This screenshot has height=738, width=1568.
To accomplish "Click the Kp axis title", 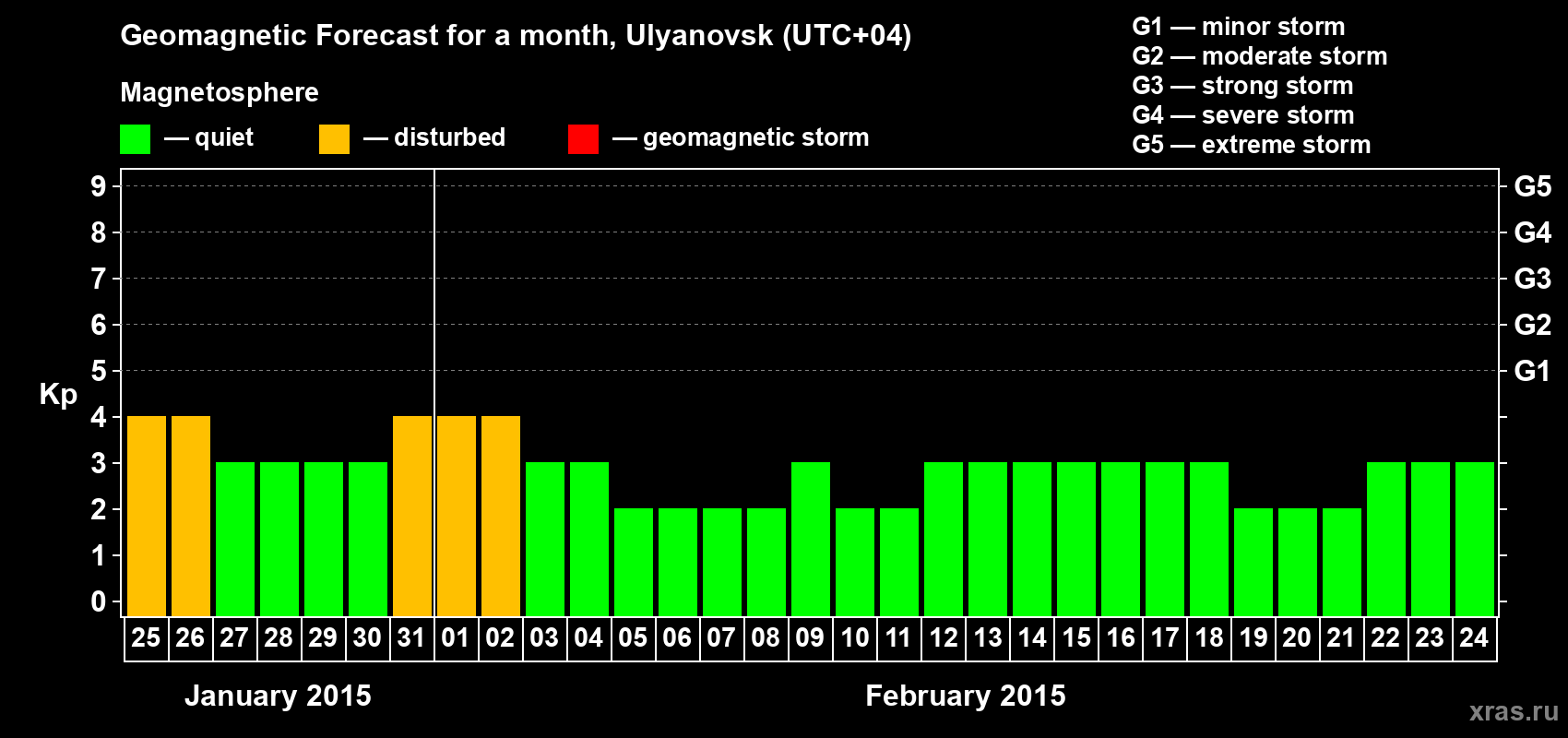I will coord(58,395).
